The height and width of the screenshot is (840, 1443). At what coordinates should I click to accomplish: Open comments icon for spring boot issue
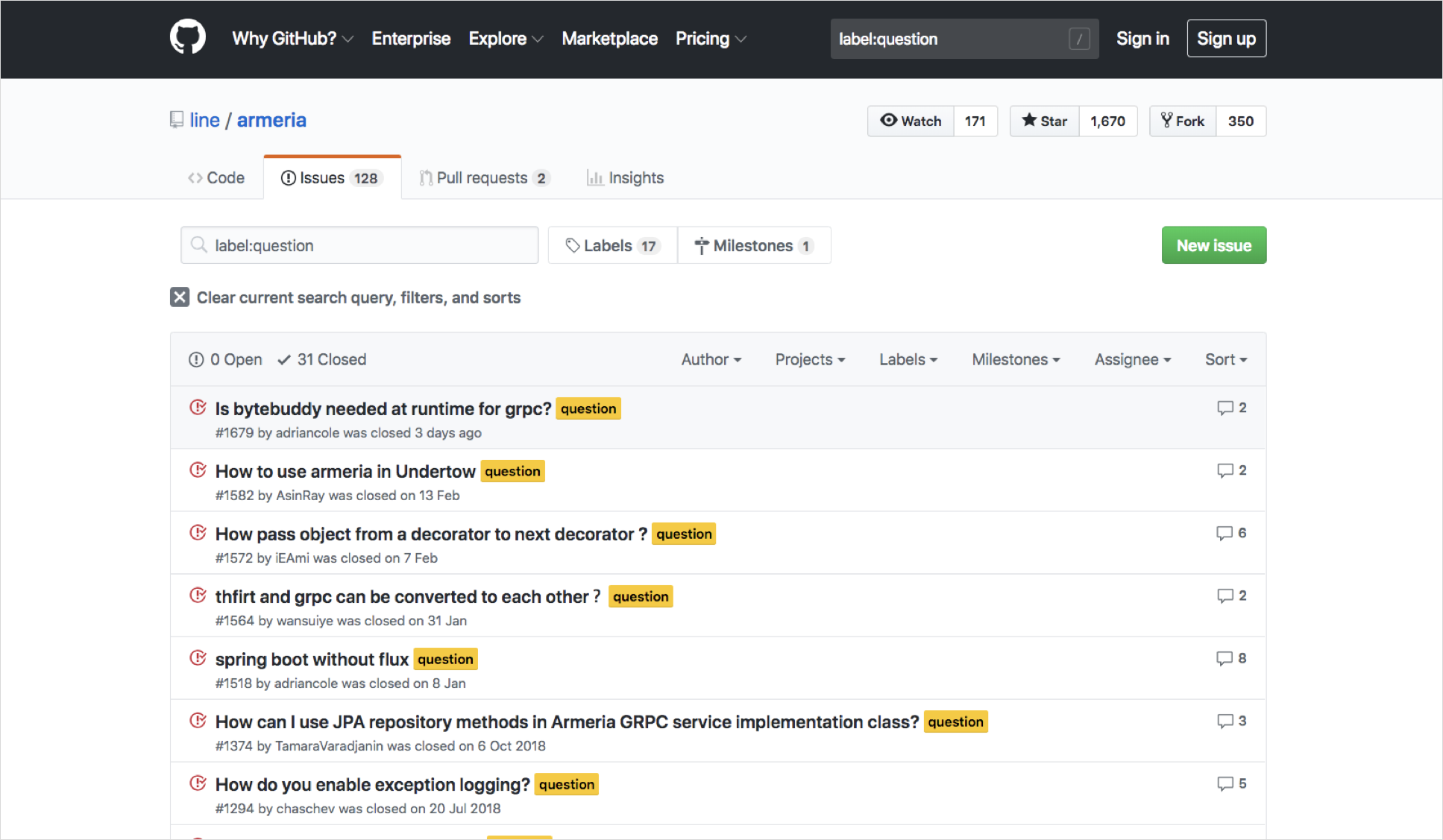coord(1224,658)
